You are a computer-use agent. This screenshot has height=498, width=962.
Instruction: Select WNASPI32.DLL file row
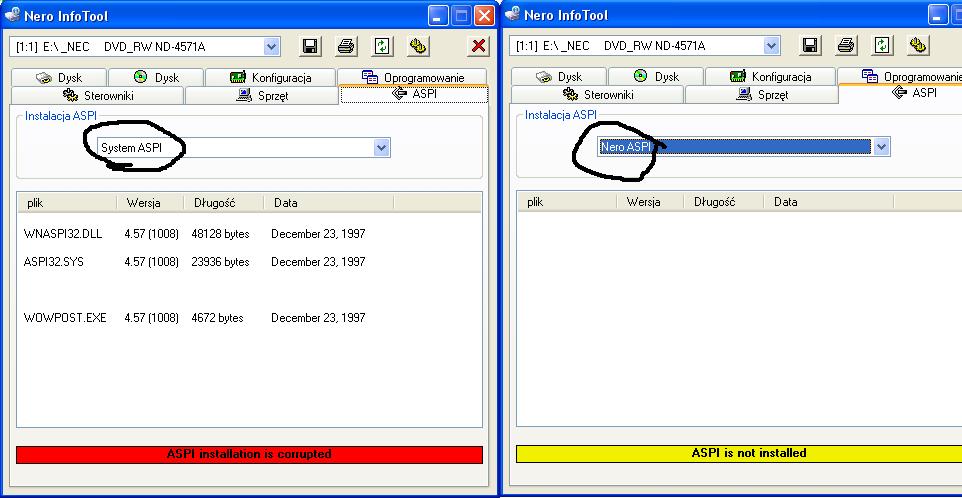click(194, 234)
